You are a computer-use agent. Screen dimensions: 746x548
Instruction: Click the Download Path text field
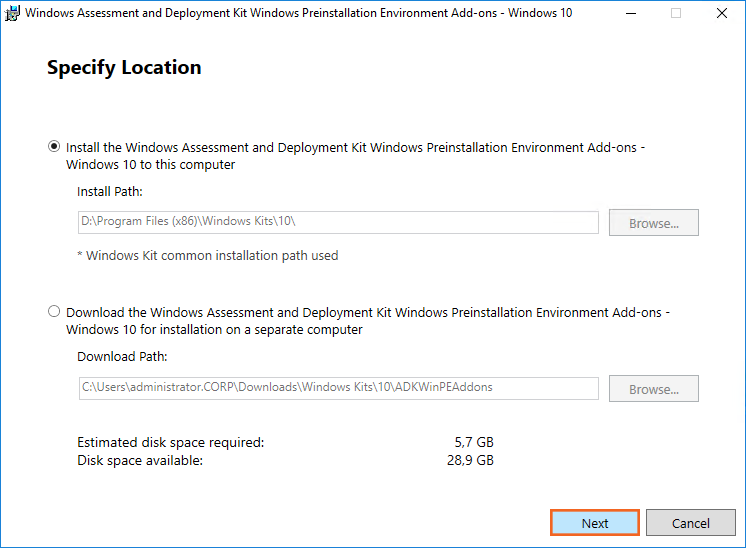pyautogui.click(x=337, y=387)
